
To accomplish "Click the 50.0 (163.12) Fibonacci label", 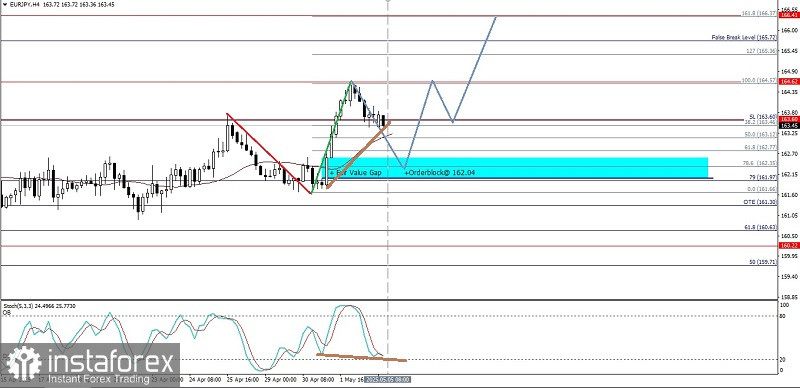I will click(x=761, y=134).
